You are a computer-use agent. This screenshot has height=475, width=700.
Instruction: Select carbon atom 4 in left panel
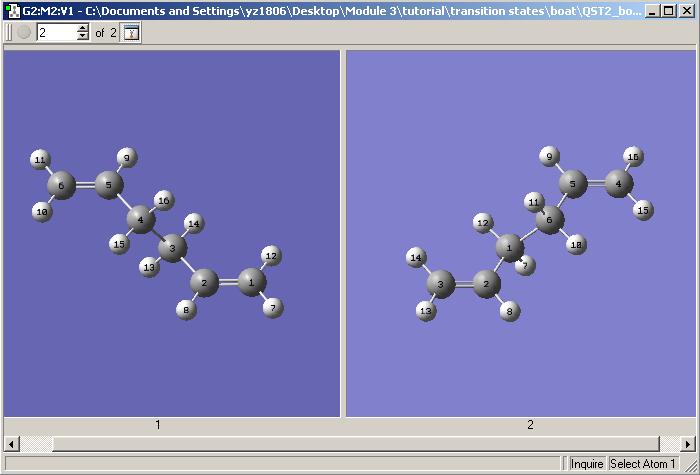coord(141,220)
